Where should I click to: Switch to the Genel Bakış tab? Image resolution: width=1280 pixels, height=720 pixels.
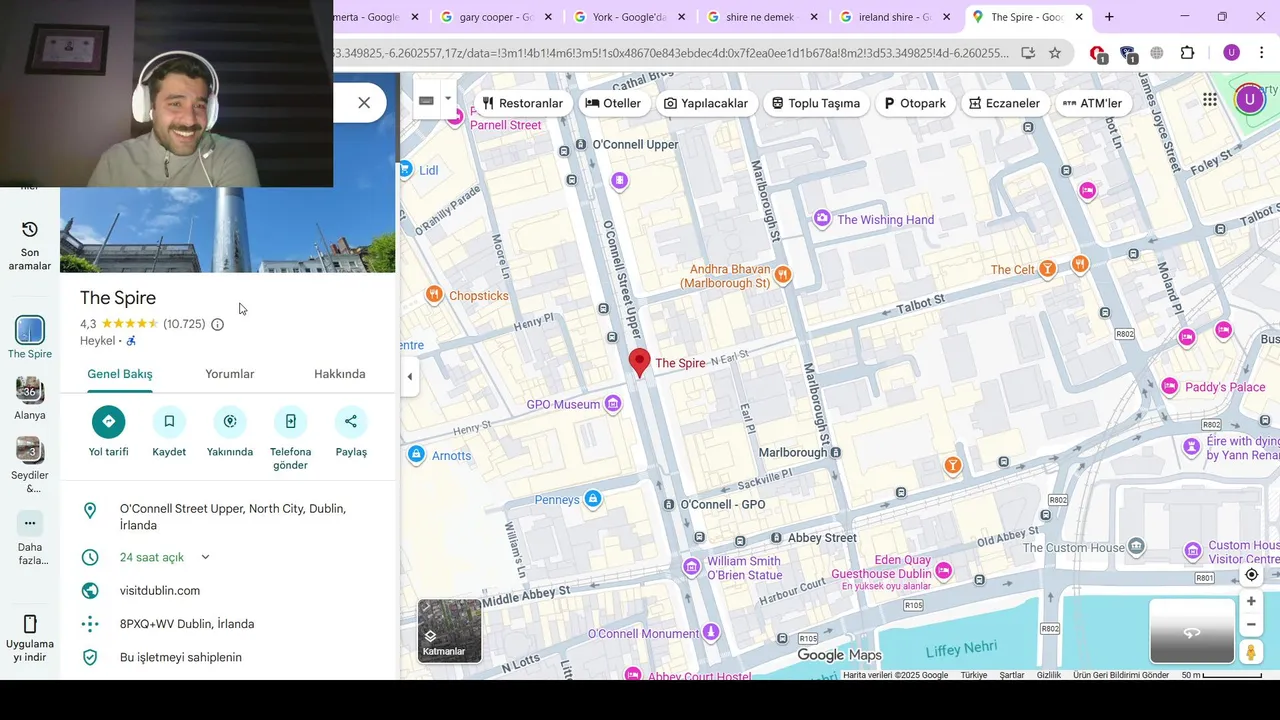coord(120,374)
